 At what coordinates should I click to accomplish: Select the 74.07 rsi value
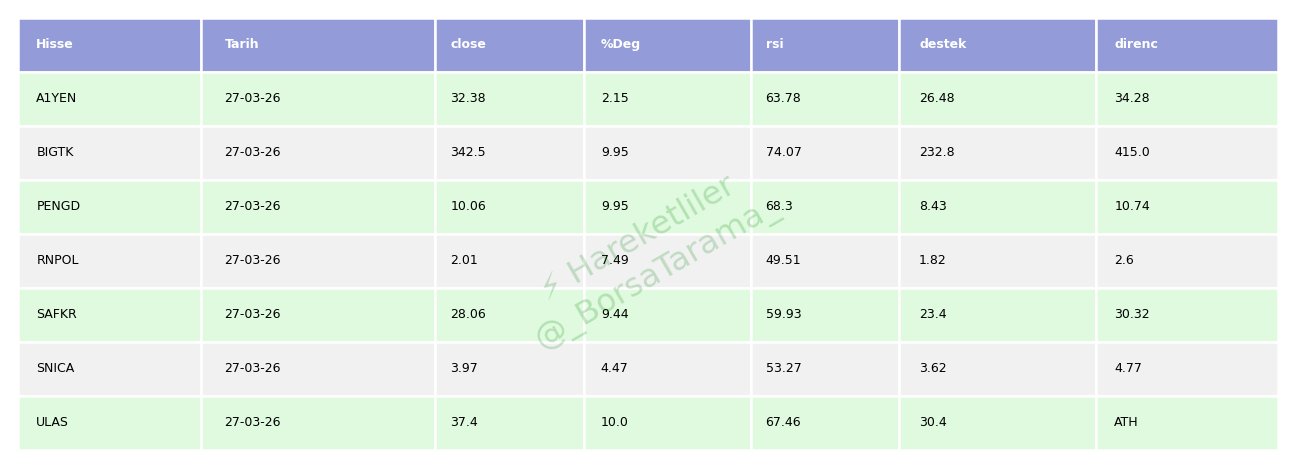[783, 152]
